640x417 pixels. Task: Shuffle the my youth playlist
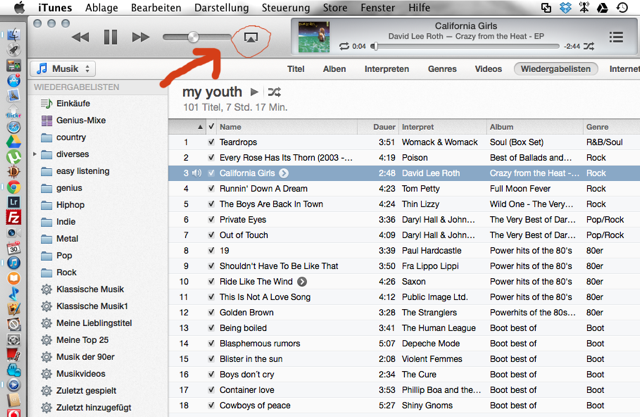coord(274,92)
